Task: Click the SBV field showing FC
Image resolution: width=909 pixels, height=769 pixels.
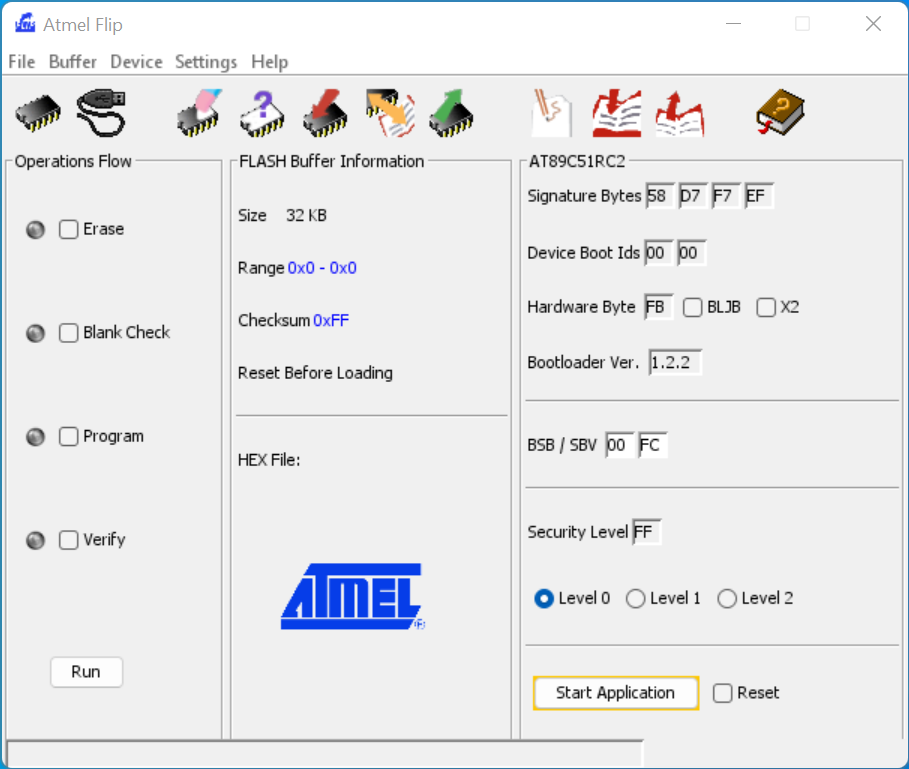Action: [653, 445]
